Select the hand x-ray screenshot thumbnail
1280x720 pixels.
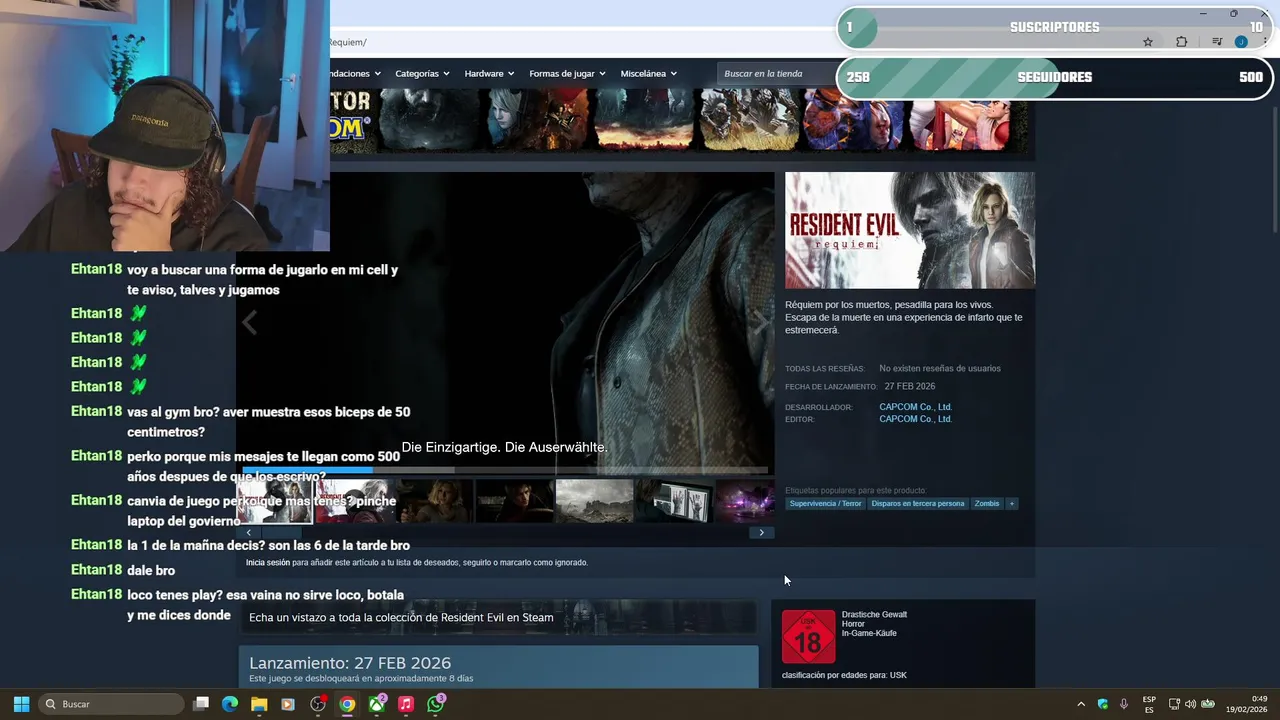[675, 501]
